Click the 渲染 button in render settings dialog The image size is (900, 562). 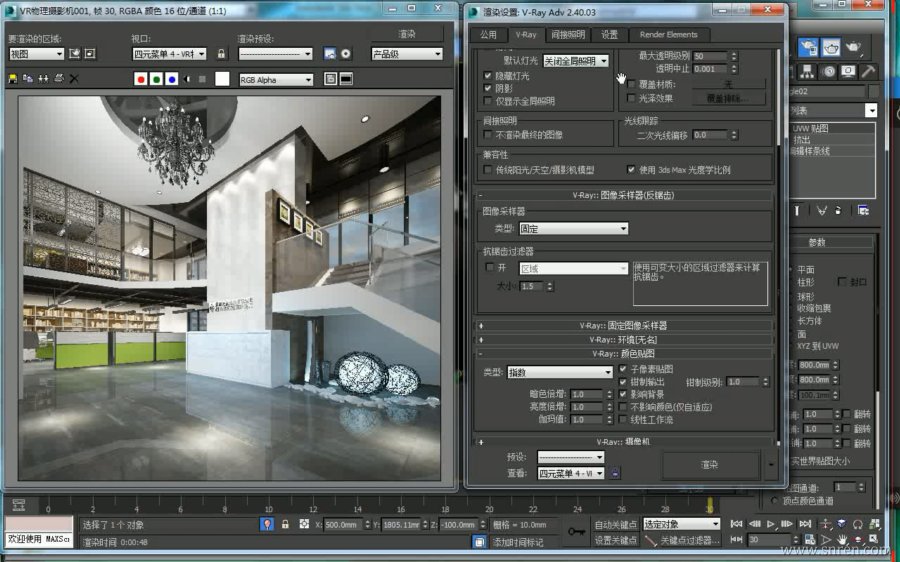(709, 465)
